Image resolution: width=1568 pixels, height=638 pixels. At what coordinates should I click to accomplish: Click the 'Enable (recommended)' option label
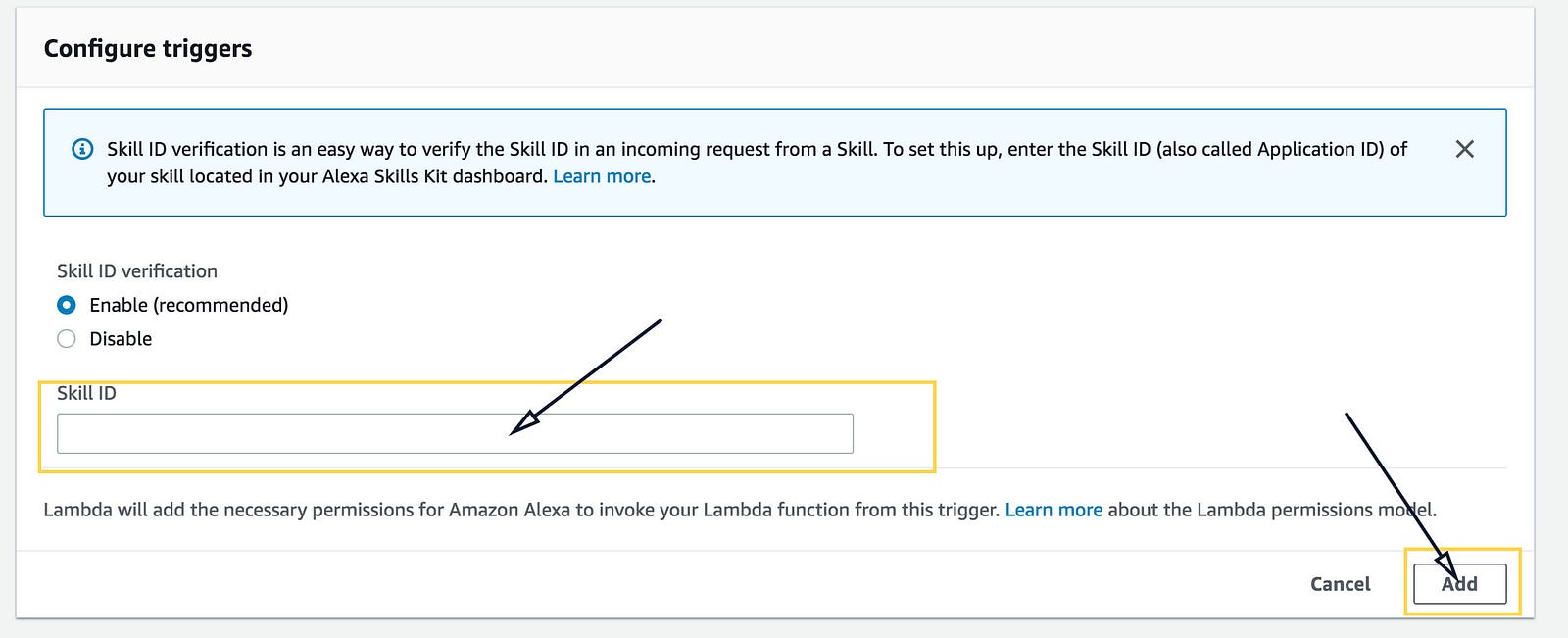188,305
